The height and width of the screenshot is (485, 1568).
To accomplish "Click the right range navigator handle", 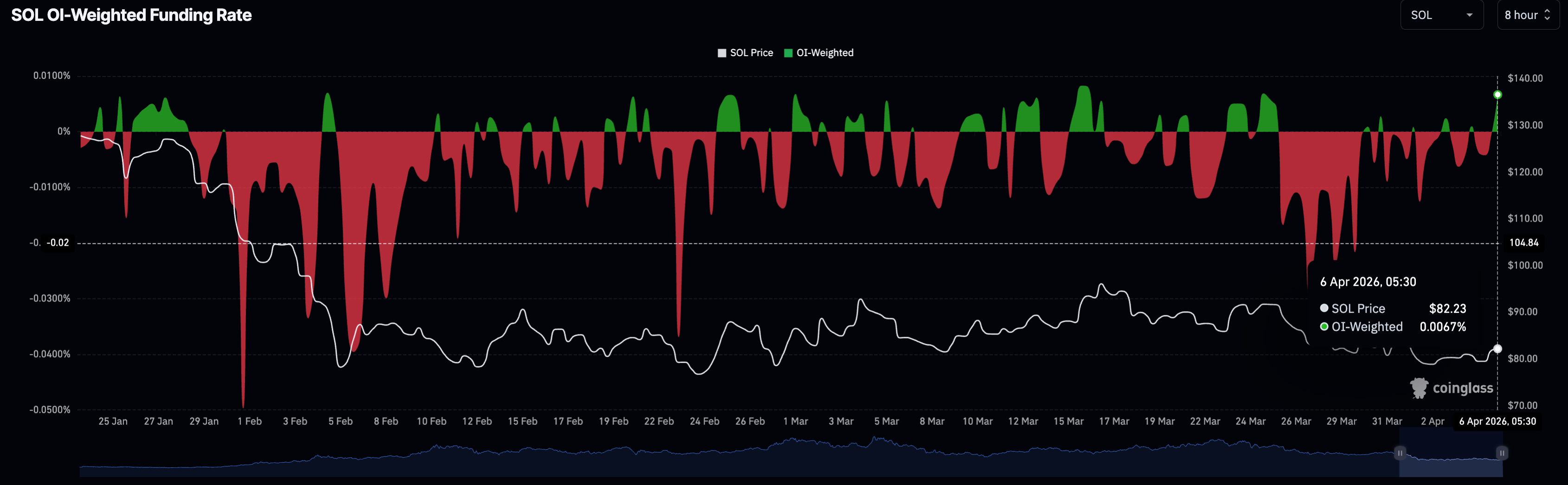I will (1502, 453).
